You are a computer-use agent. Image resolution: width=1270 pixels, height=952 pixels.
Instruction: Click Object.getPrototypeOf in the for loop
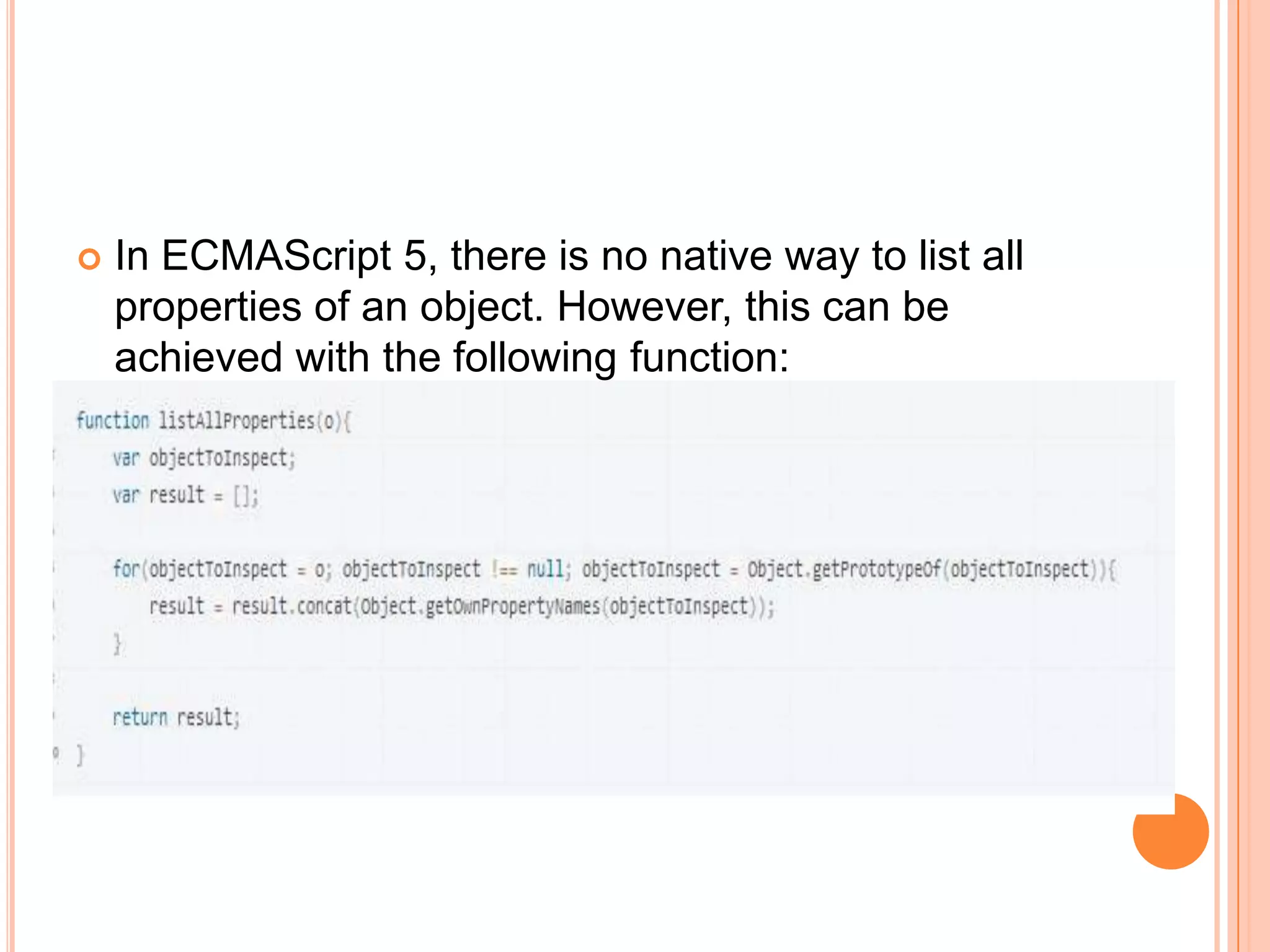click(x=844, y=569)
